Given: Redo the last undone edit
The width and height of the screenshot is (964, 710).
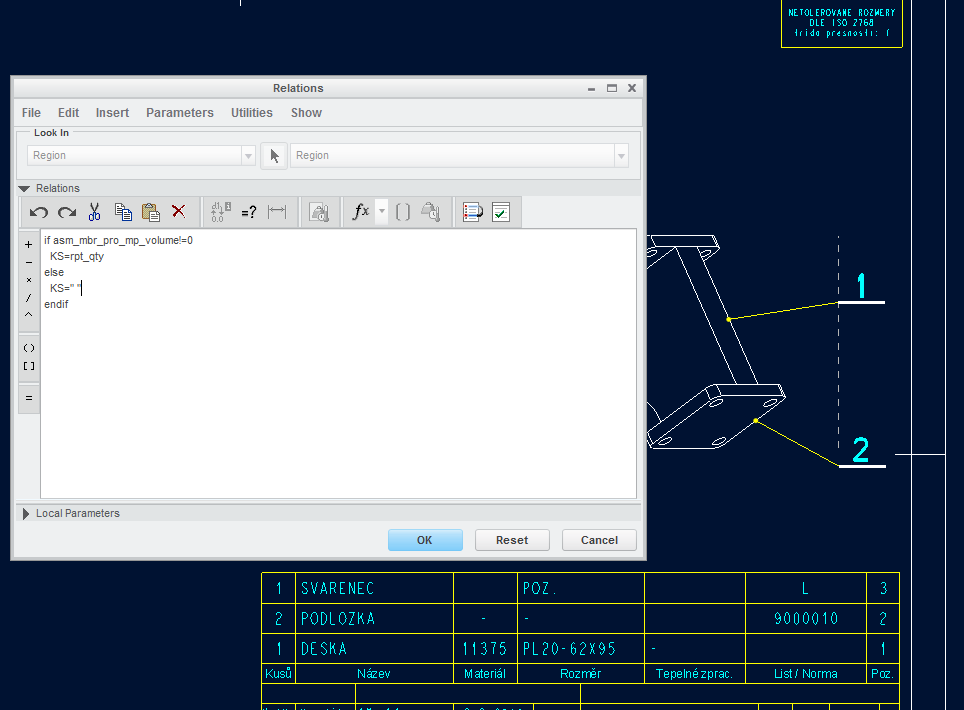Looking at the screenshot, I should 66,213.
